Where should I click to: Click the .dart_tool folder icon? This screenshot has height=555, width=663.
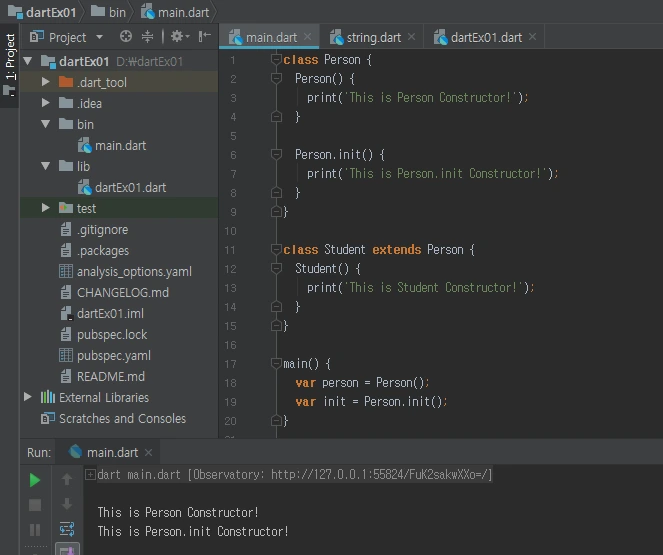pyautogui.click(x=66, y=82)
